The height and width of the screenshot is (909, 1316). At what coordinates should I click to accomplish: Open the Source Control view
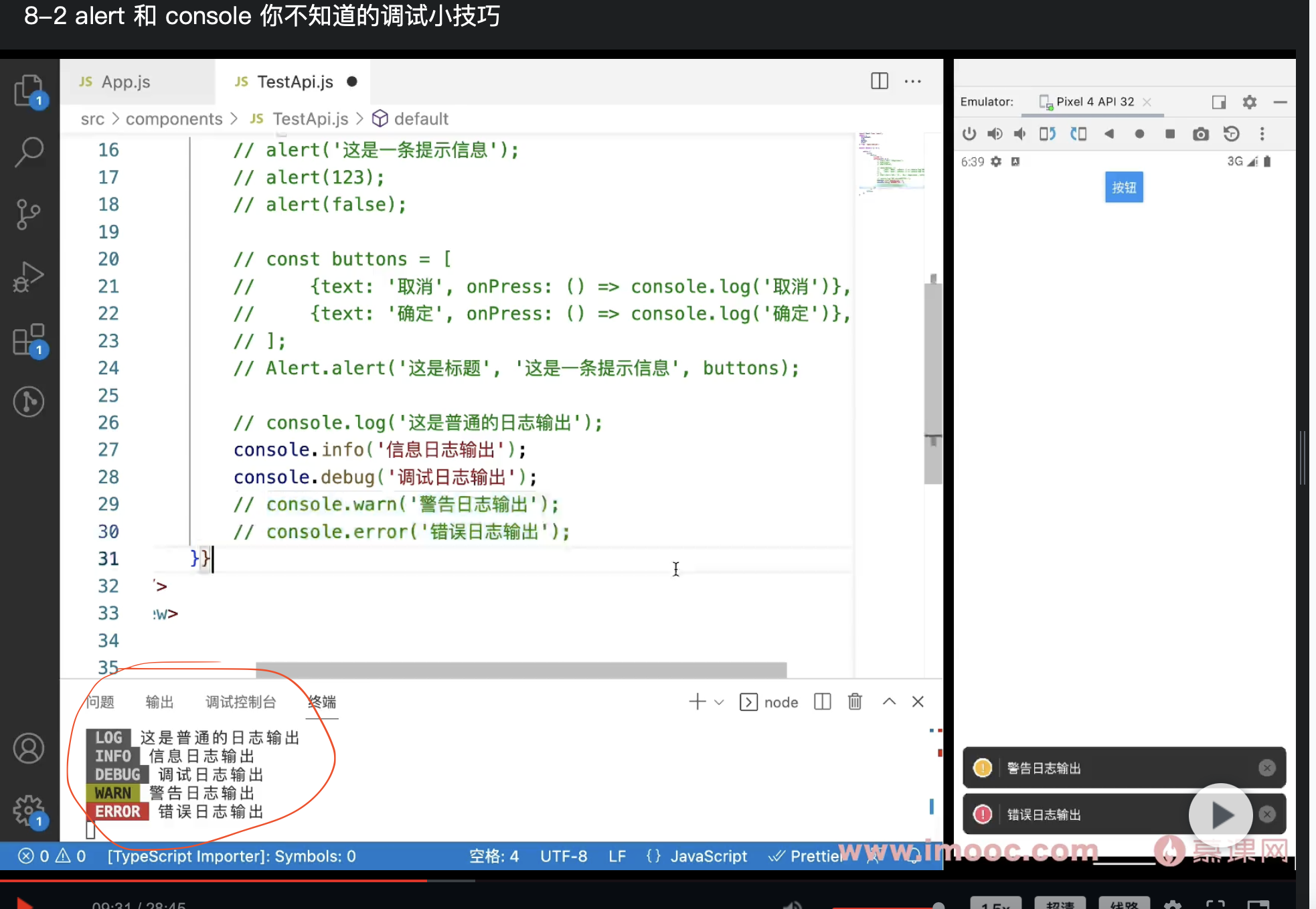tap(29, 214)
